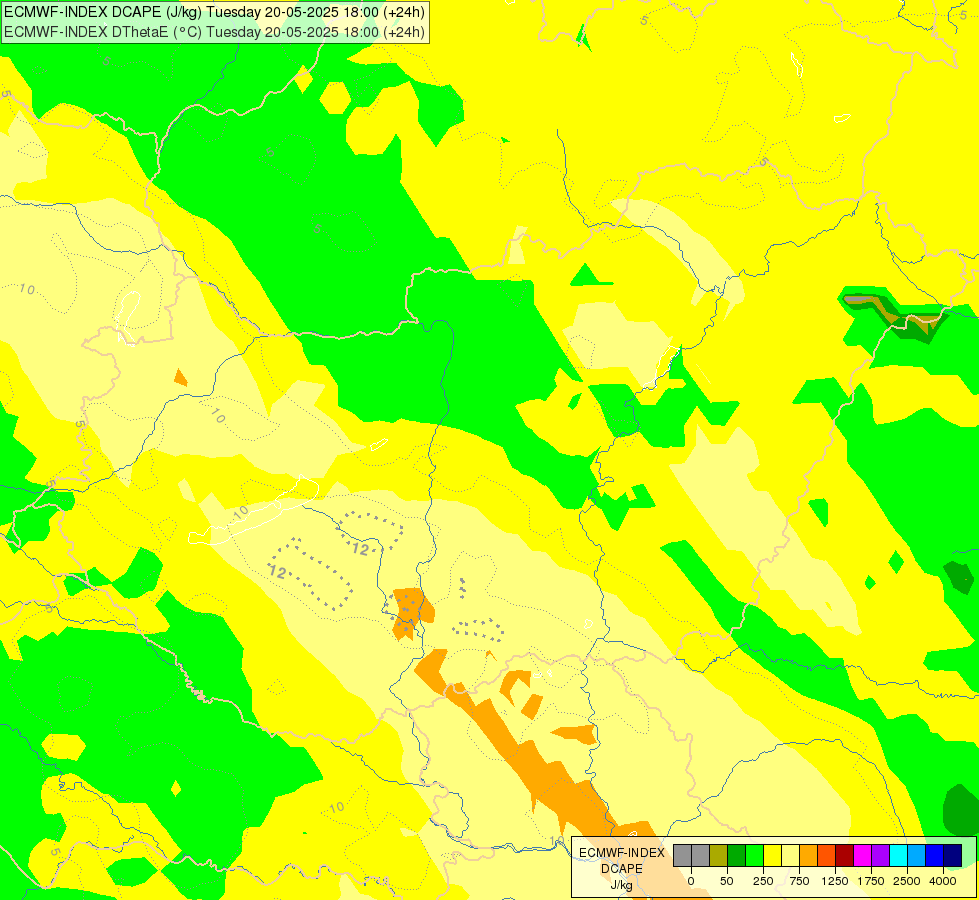
Task: Click the olive swatch in the DCAPE legend
Action: 719,856
